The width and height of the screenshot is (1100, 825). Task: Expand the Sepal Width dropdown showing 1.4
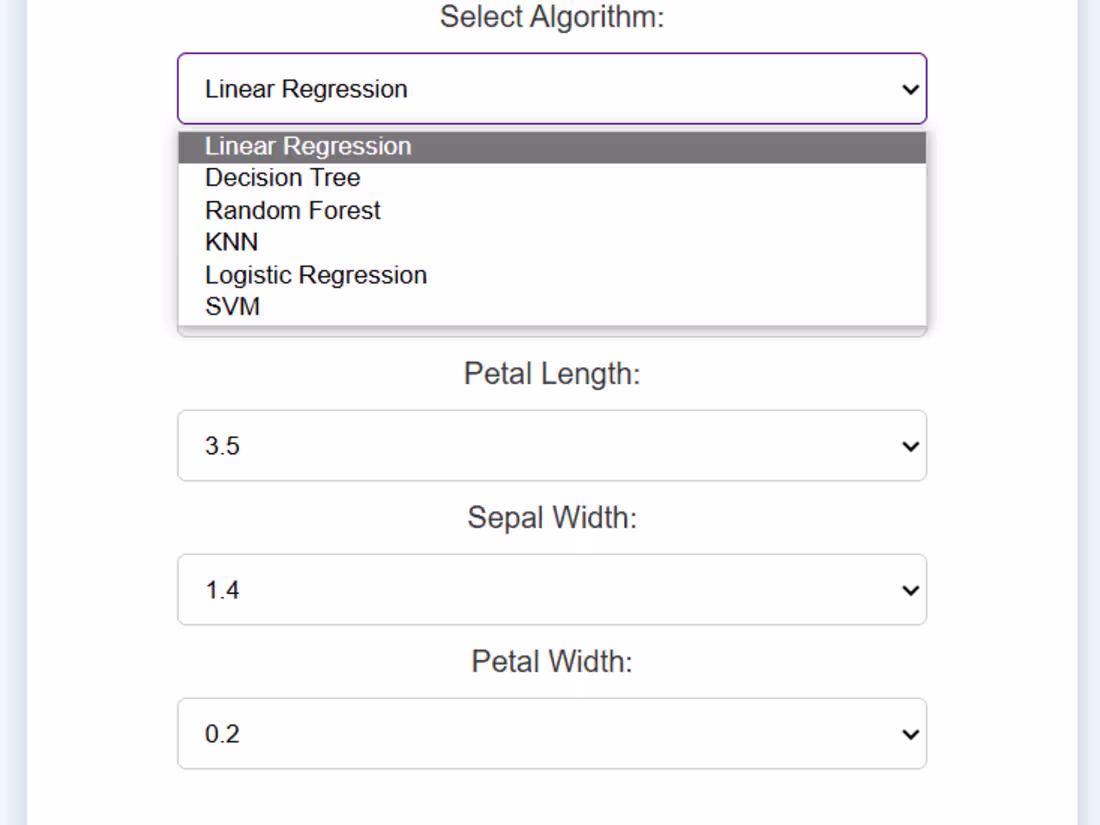pos(550,590)
